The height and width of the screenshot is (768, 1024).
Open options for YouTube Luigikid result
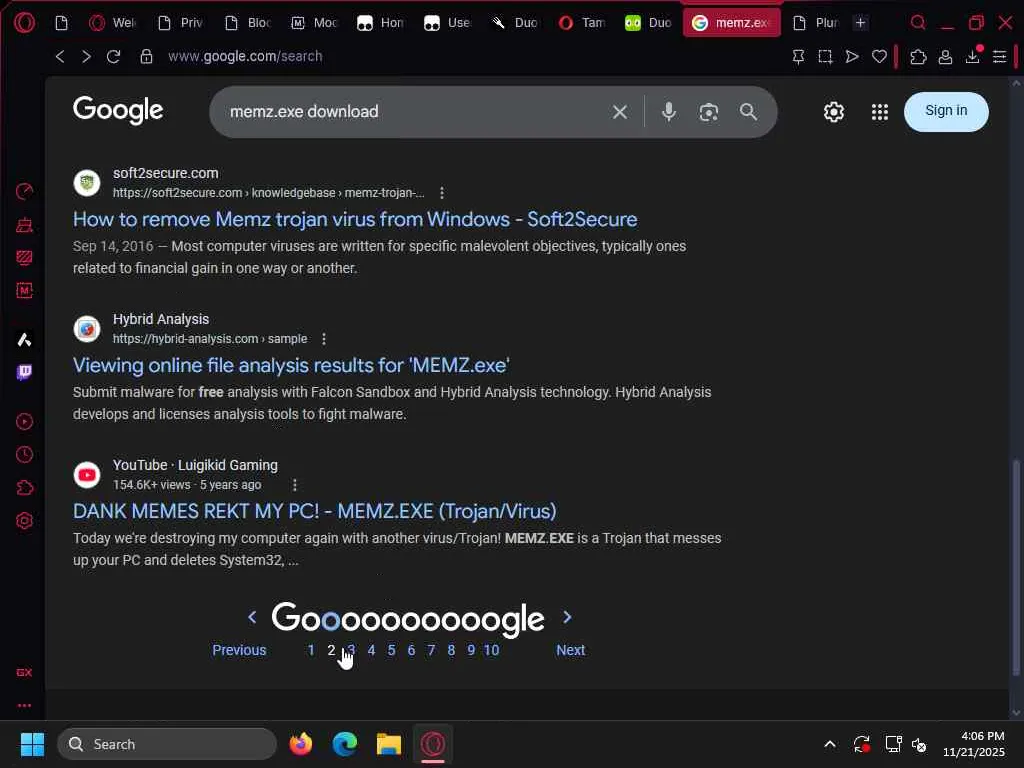coord(295,485)
